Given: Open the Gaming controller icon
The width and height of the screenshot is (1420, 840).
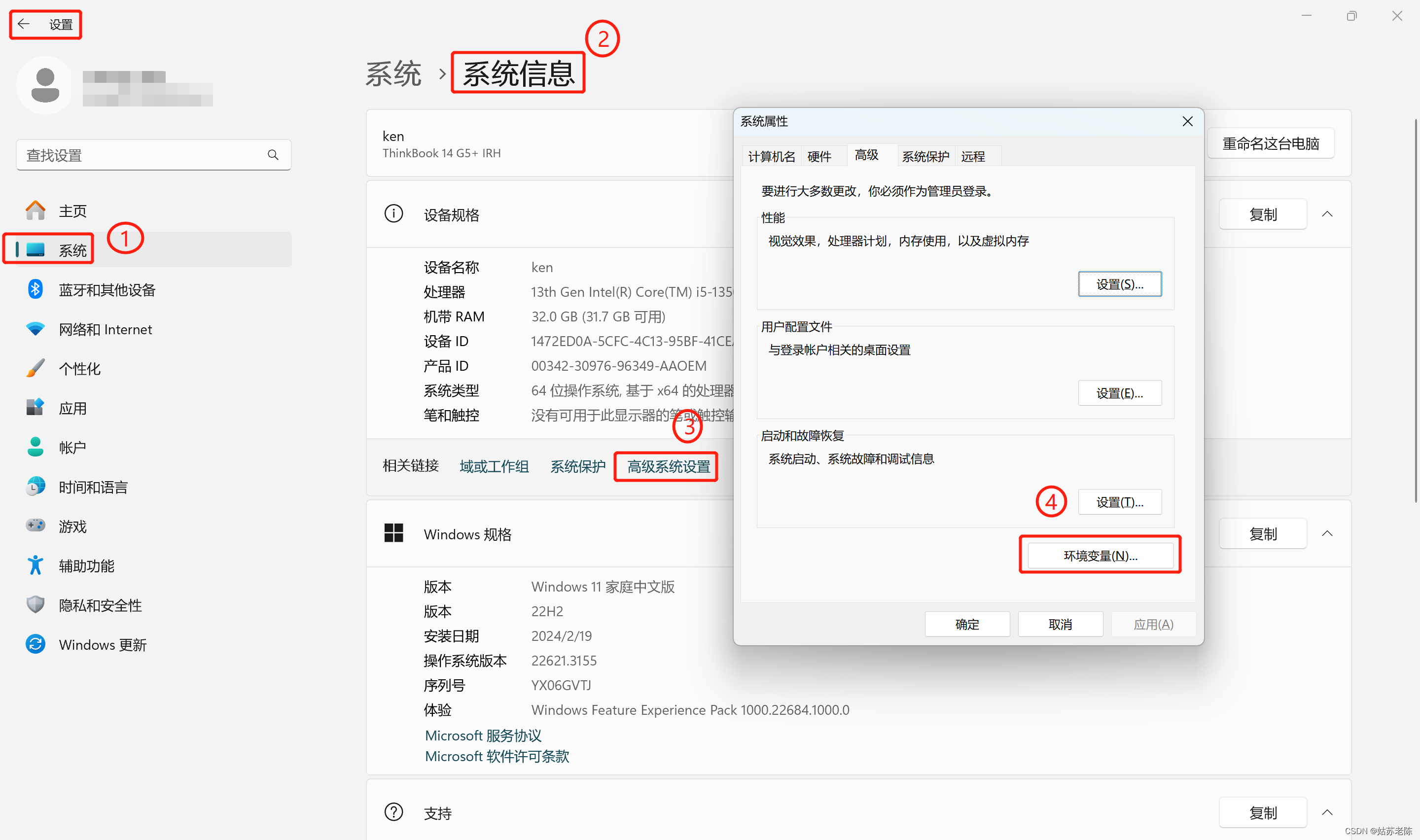Looking at the screenshot, I should tap(35, 526).
